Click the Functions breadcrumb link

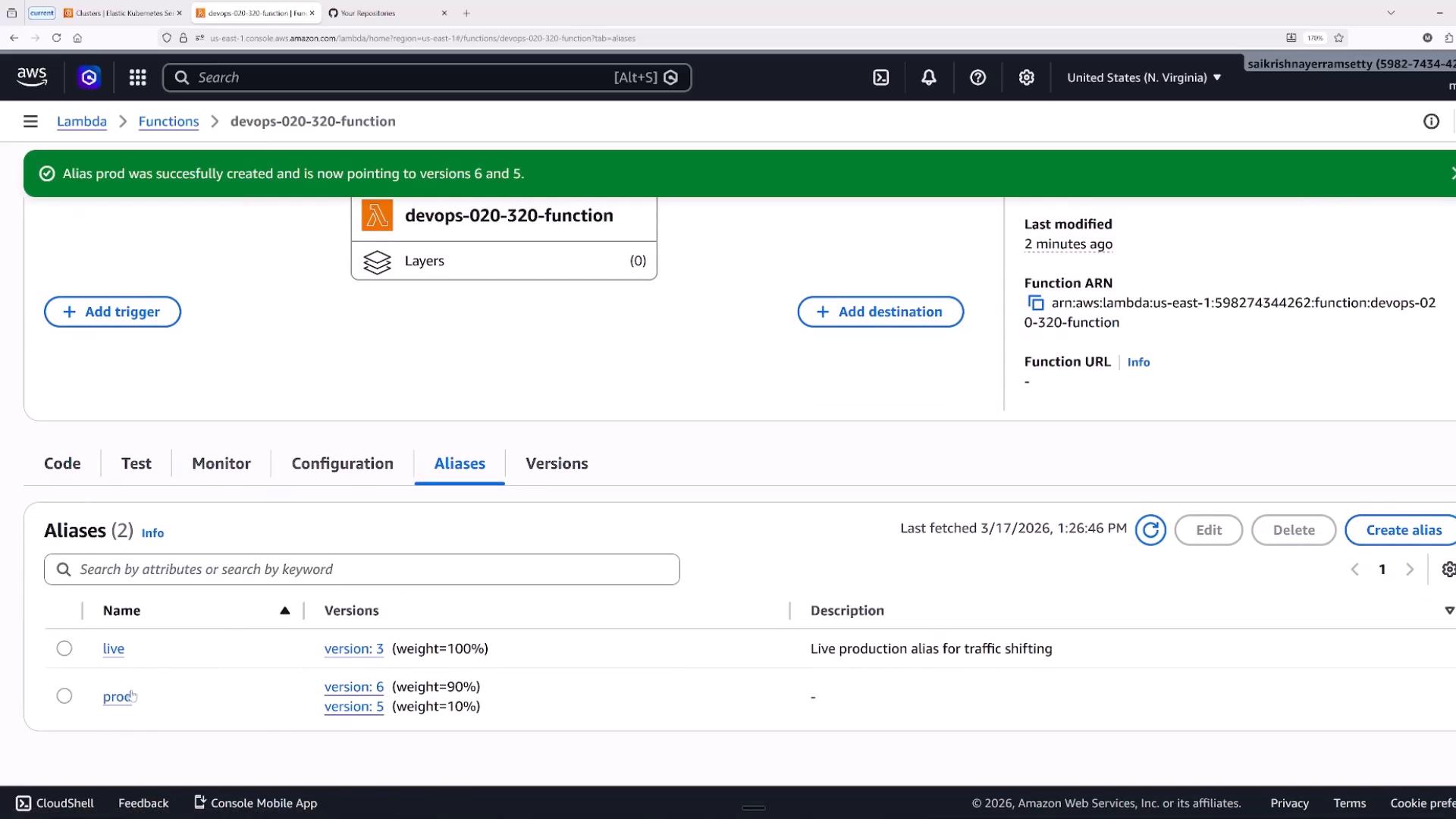tap(168, 121)
